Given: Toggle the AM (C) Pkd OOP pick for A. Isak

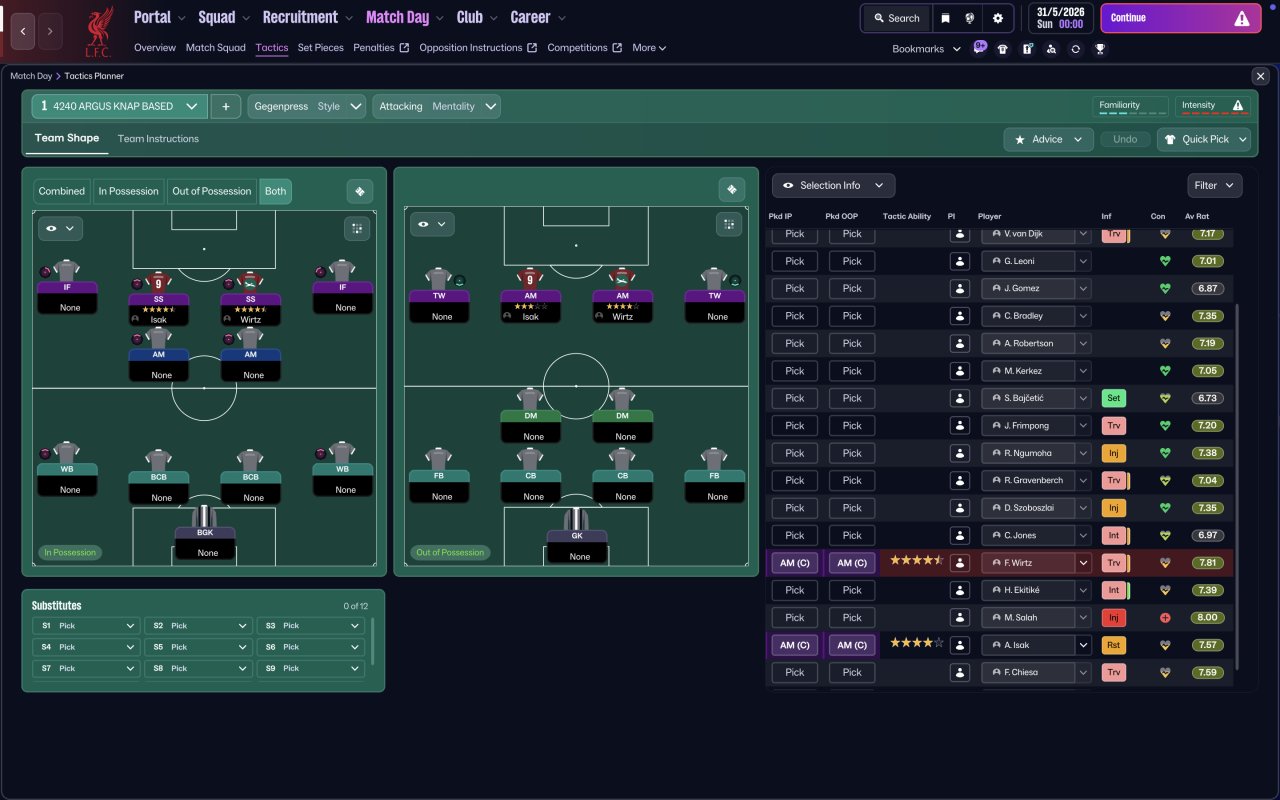Looking at the screenshot, I should point(852,645).
